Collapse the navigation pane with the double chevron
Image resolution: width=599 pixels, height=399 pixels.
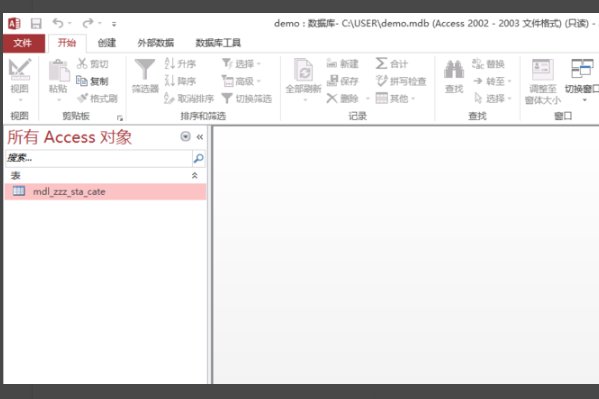point(199,137)
